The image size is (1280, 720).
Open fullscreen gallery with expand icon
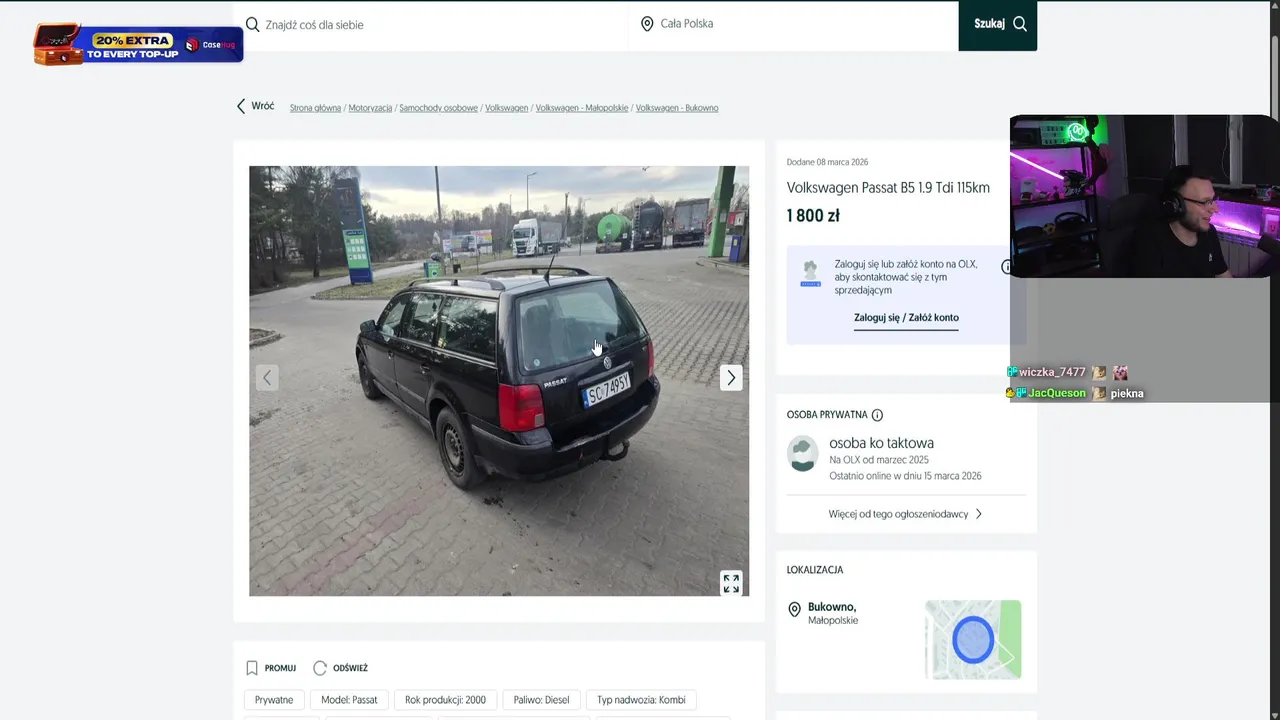(731, 583)
